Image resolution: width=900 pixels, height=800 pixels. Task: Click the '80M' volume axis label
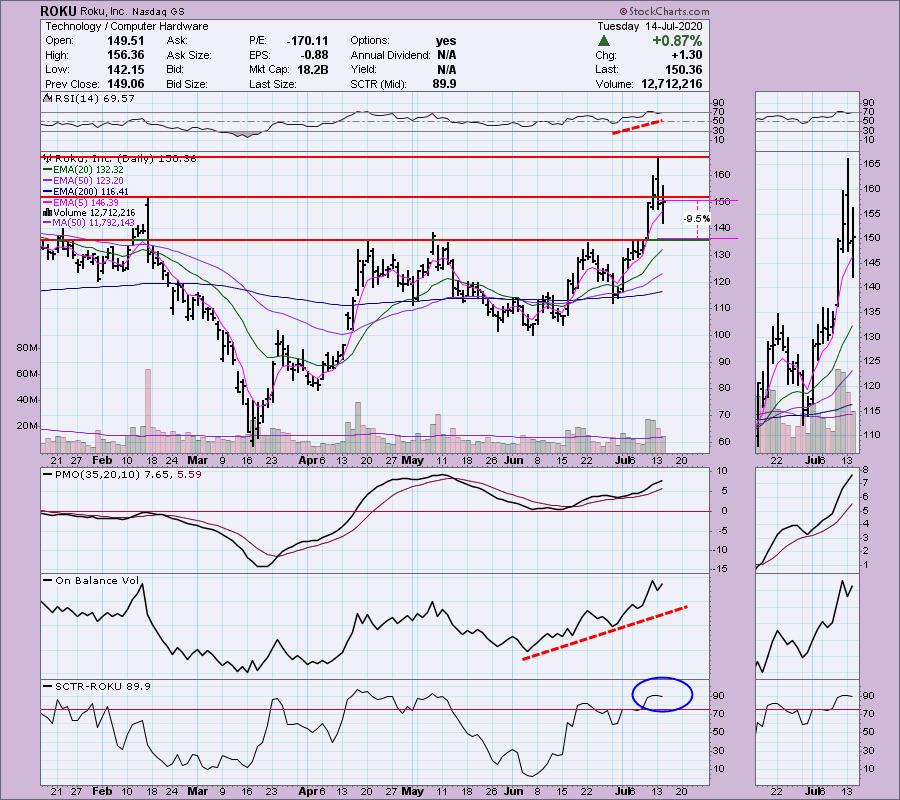(x=27, y=348)
